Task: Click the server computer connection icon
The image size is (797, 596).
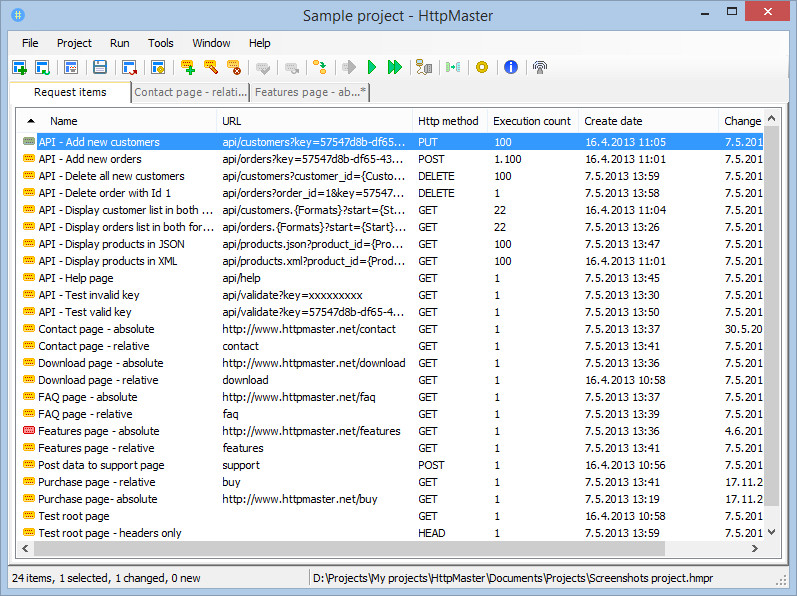Action: click(x=424, y=67)
